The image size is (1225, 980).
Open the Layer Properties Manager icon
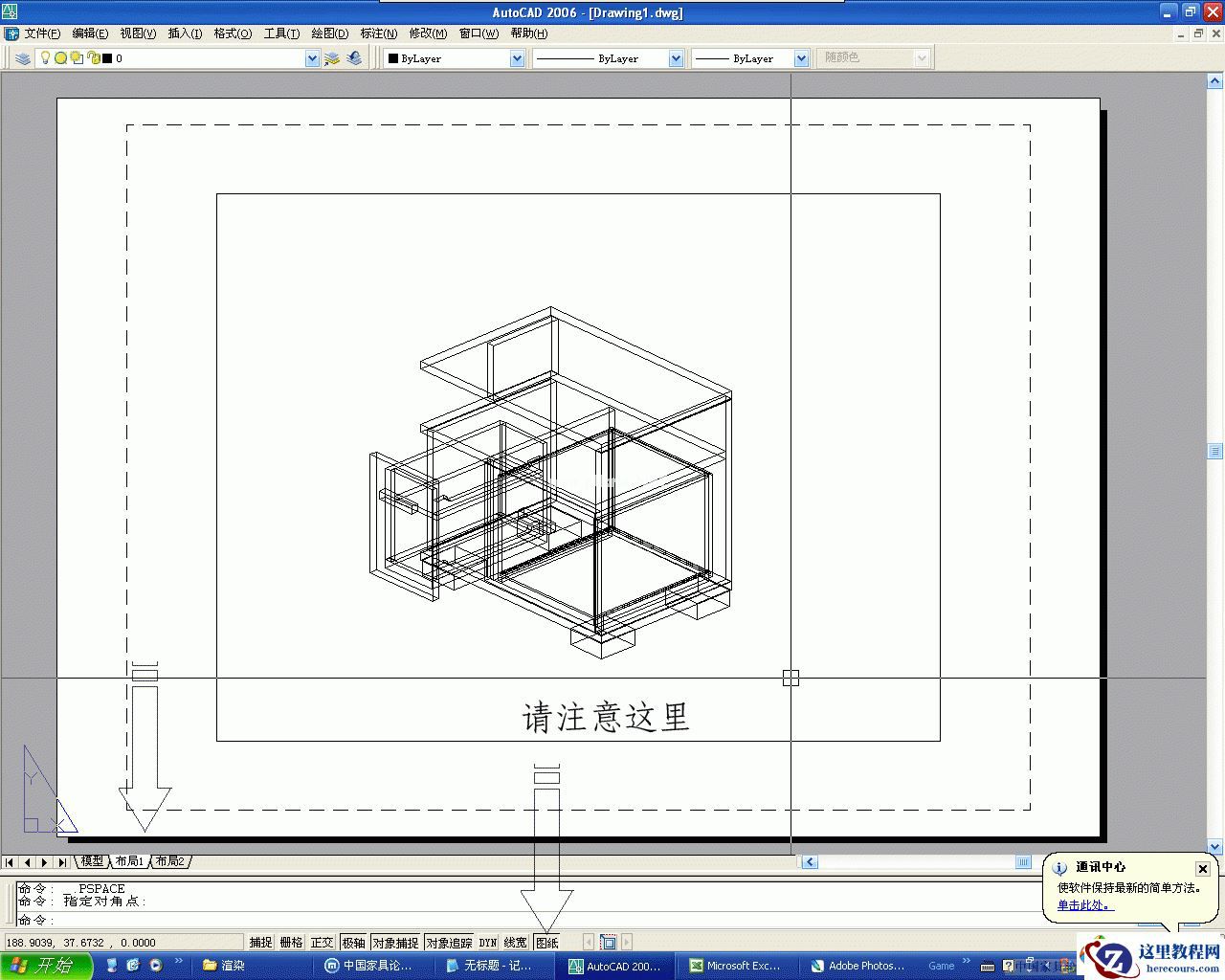23,58
